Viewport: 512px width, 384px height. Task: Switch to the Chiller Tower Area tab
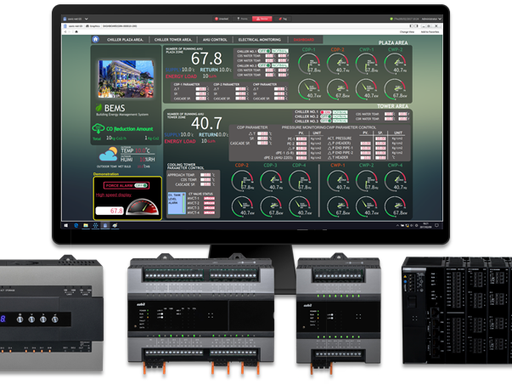click(x=173, y=40)
